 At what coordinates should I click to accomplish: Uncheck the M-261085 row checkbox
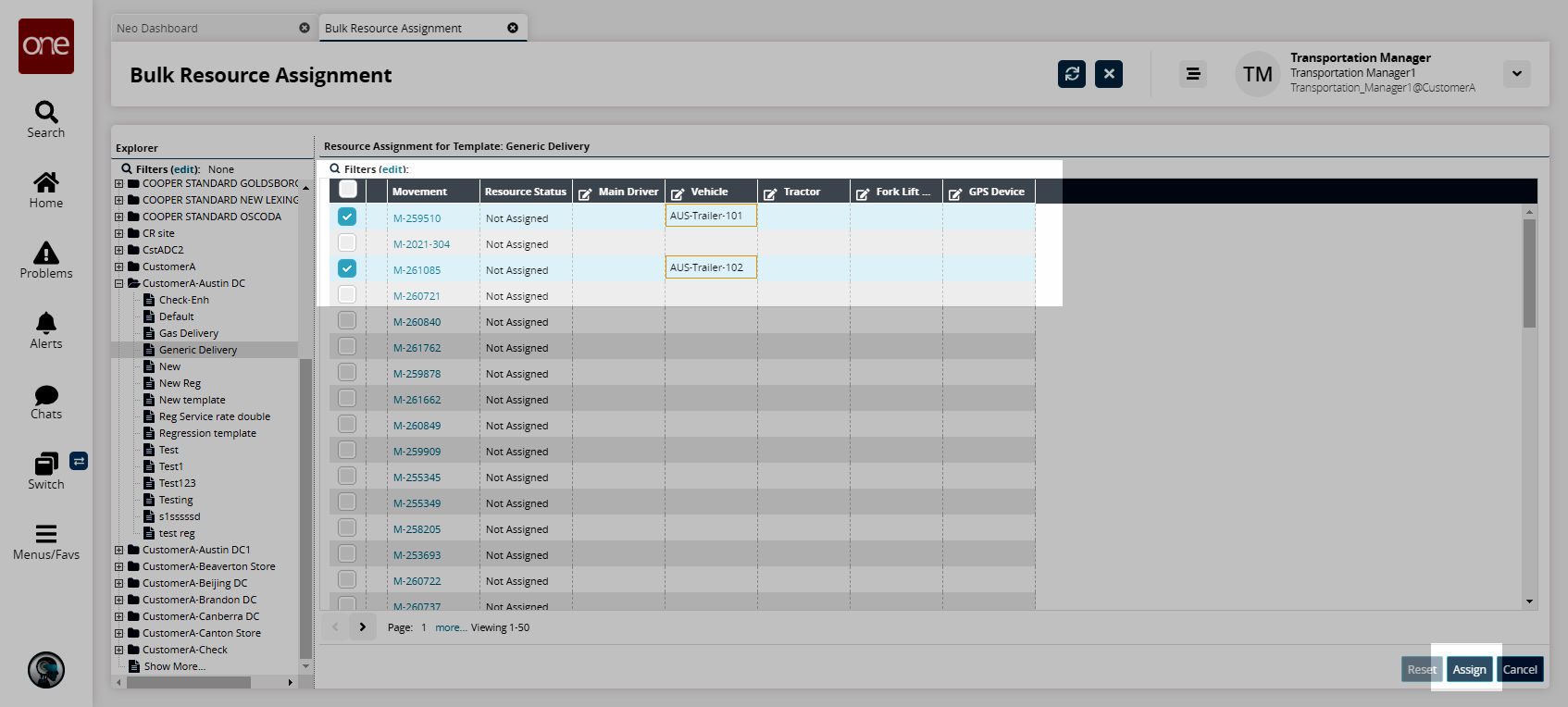[x=347, y=268]
